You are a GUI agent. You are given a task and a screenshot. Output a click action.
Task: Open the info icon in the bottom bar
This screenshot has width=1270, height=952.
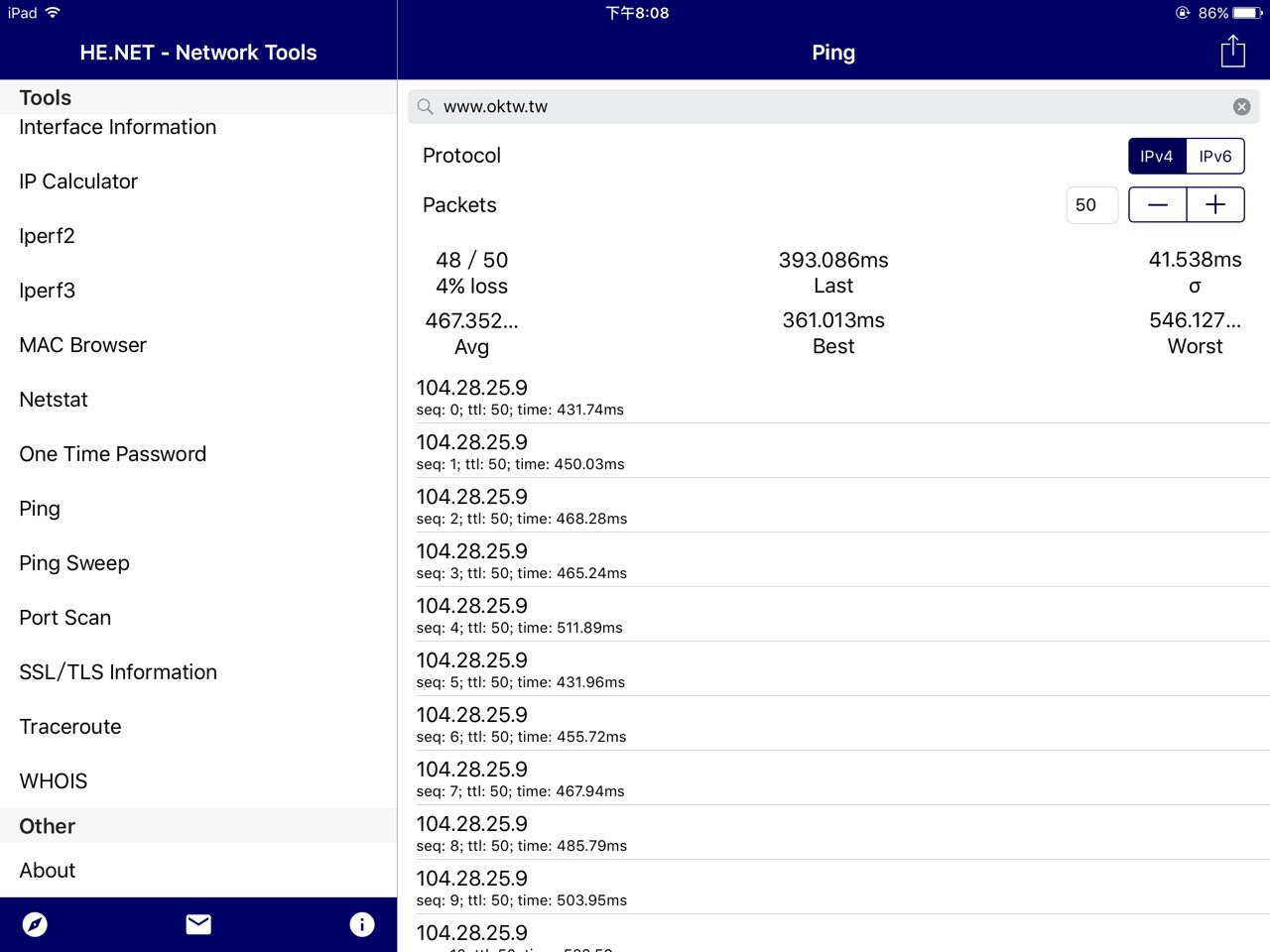coord(362,924)
